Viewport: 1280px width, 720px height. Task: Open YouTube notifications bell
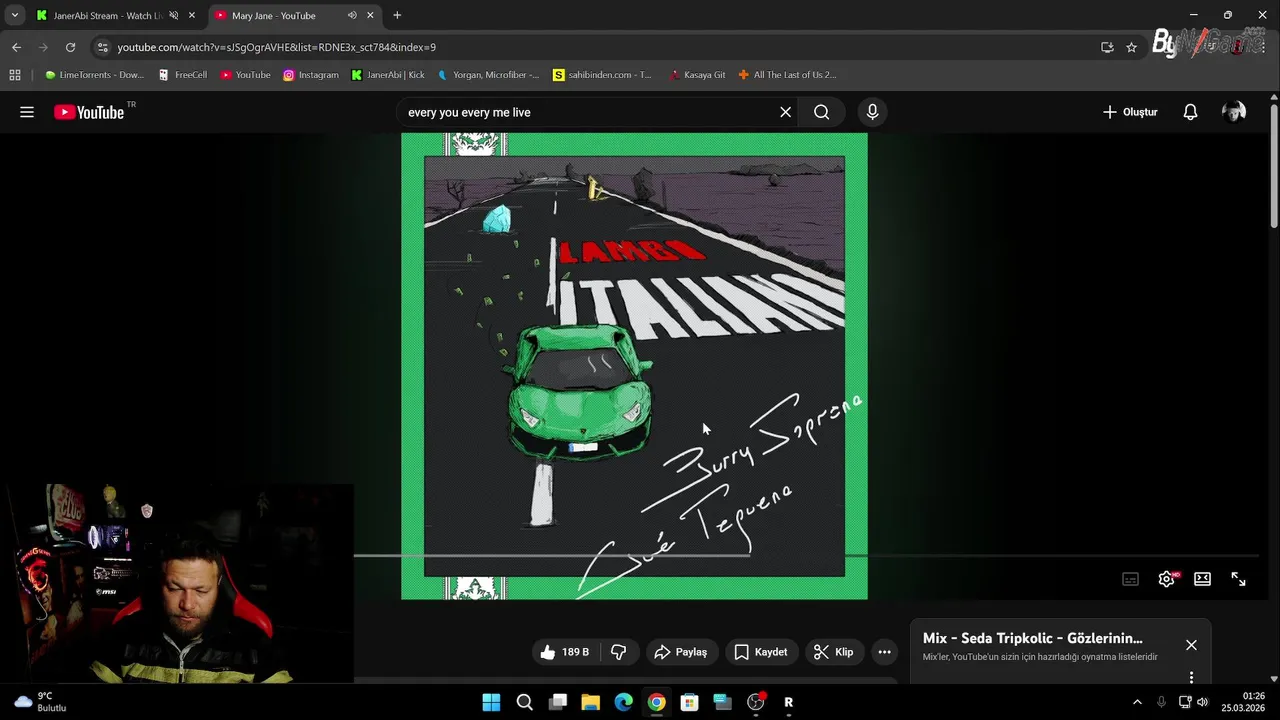[1190, 112]
